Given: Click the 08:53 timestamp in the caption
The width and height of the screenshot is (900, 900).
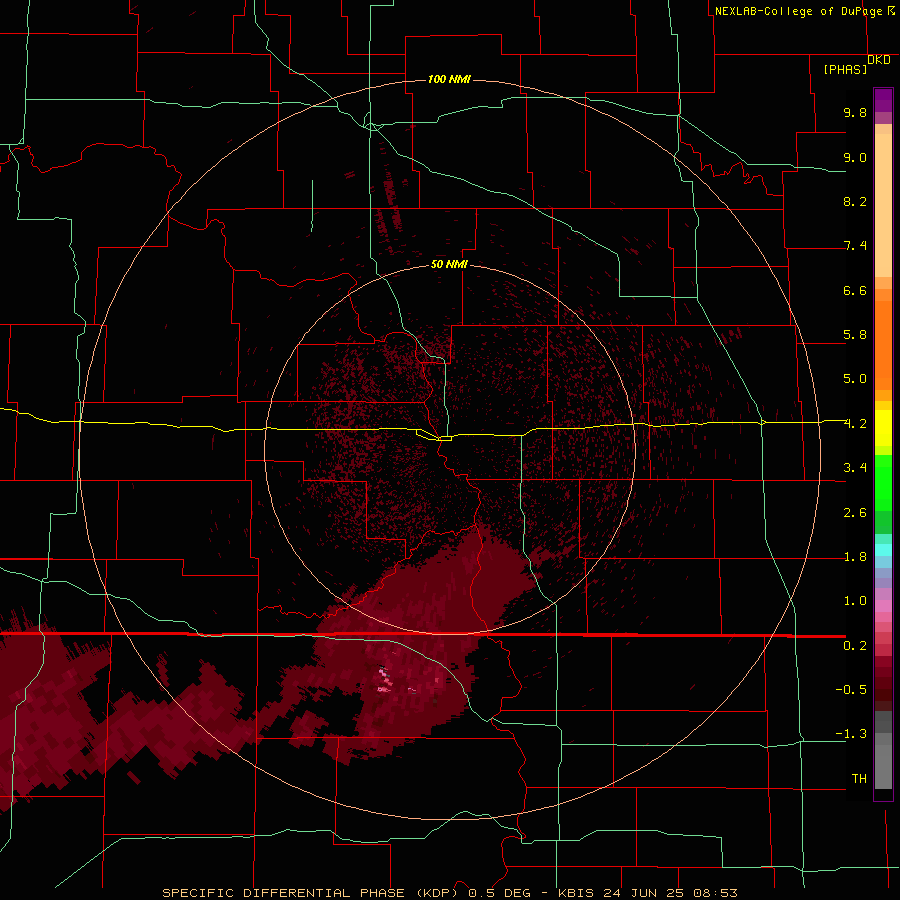Looking at the screenshot, I should 715,893.
